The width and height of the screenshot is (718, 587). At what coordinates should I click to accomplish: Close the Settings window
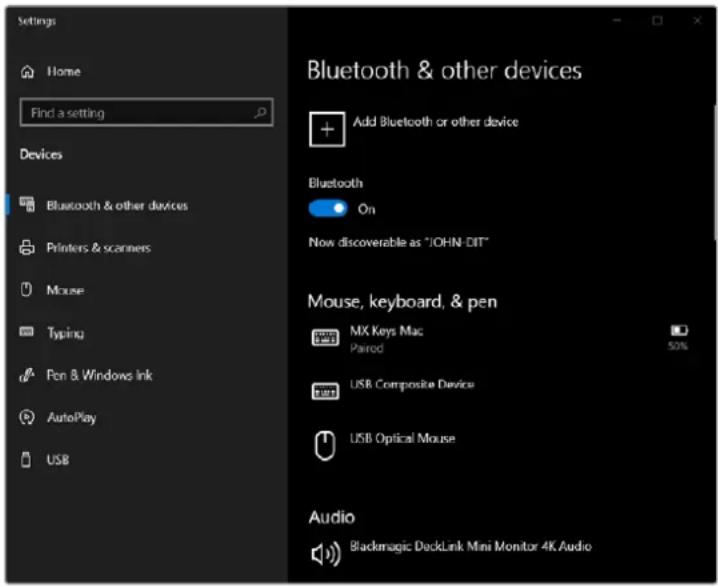click(x=697, y=21)
